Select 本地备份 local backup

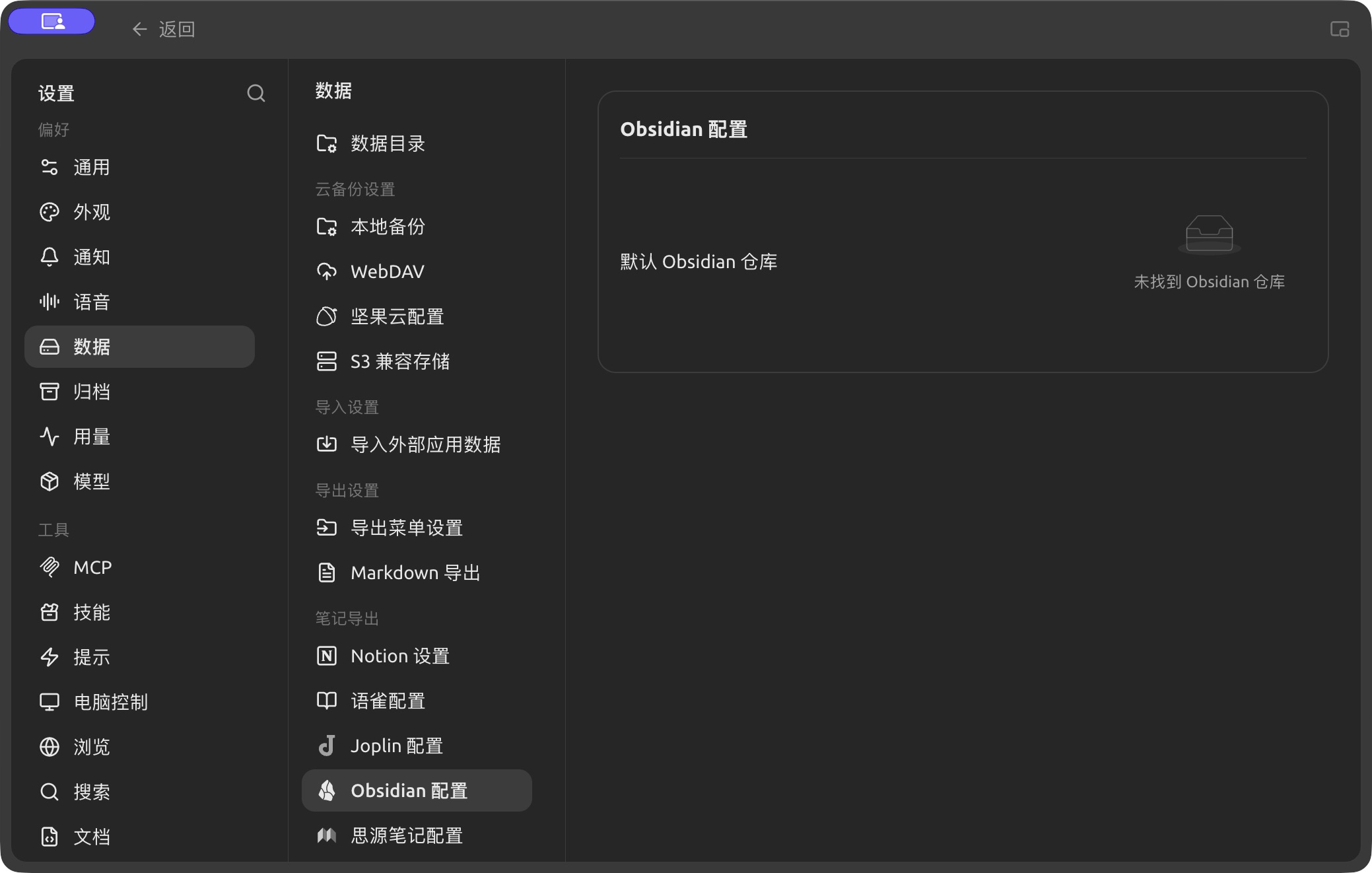click(x=417, y=227)
